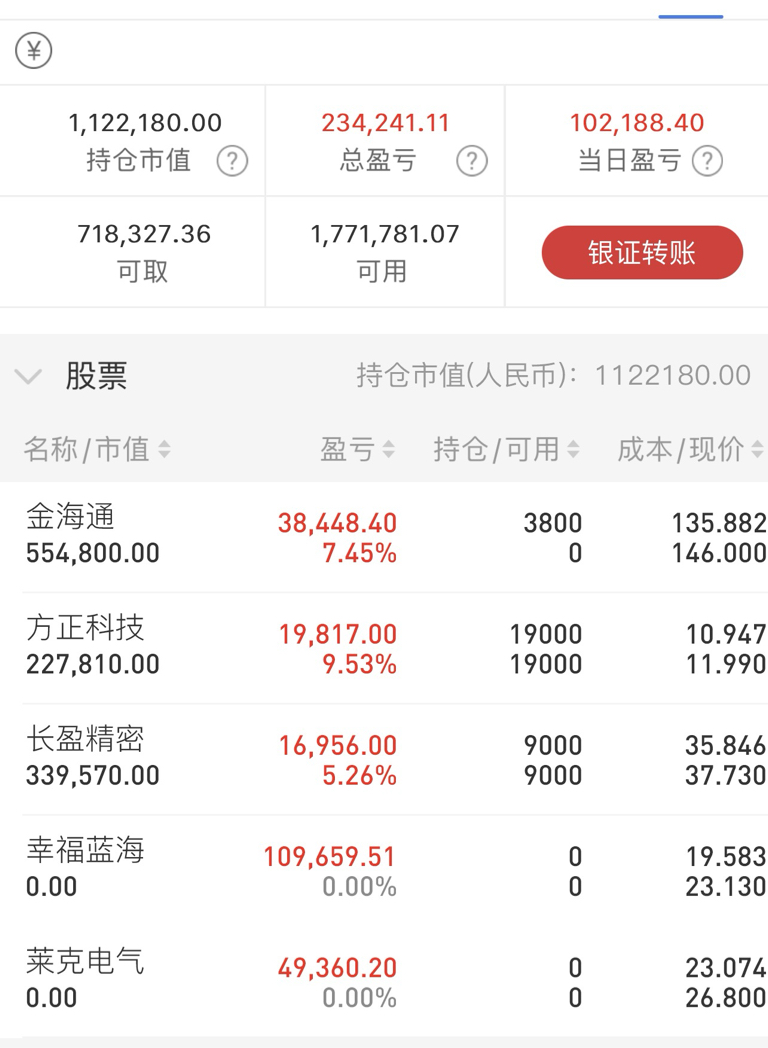
Task: Open help icon next to 持仓市值
Action: 232,161
